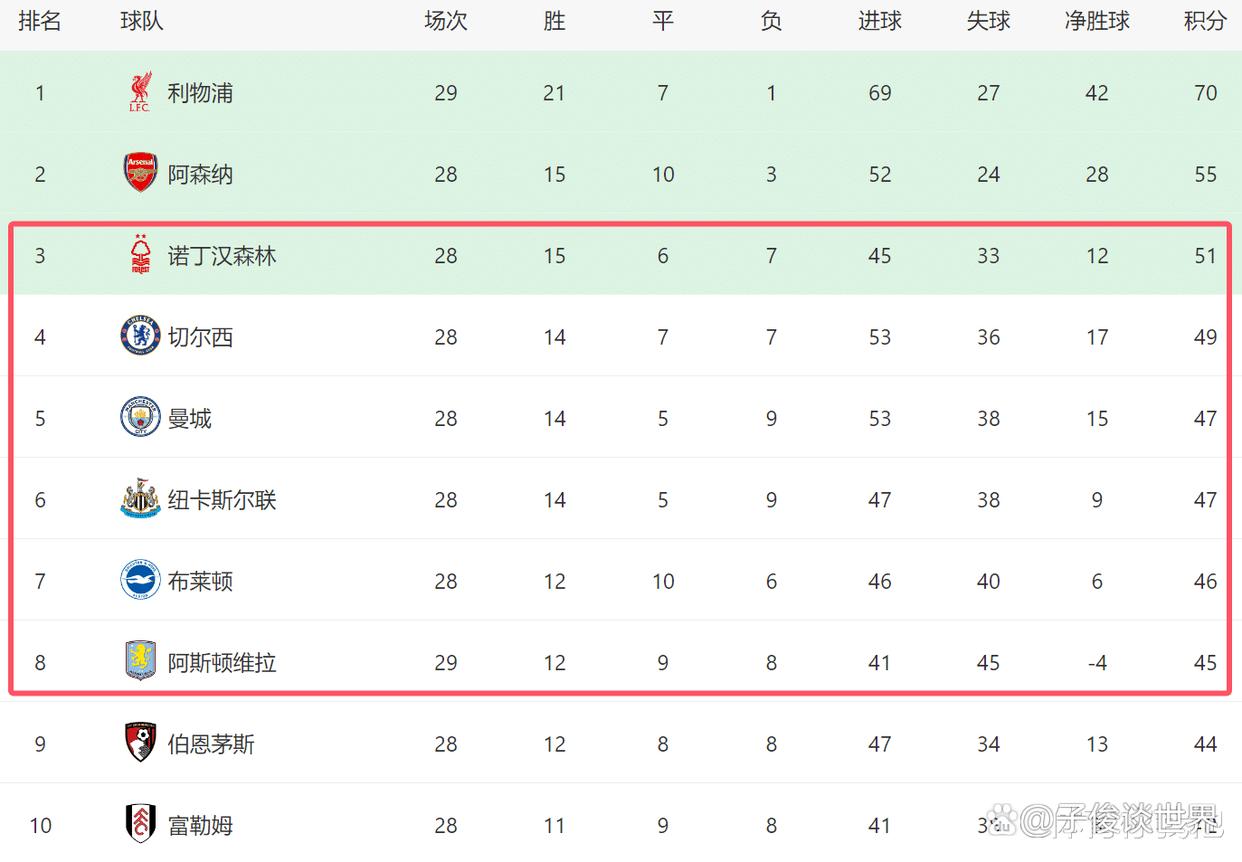Click the Liverpool club crest

point(140,93)
